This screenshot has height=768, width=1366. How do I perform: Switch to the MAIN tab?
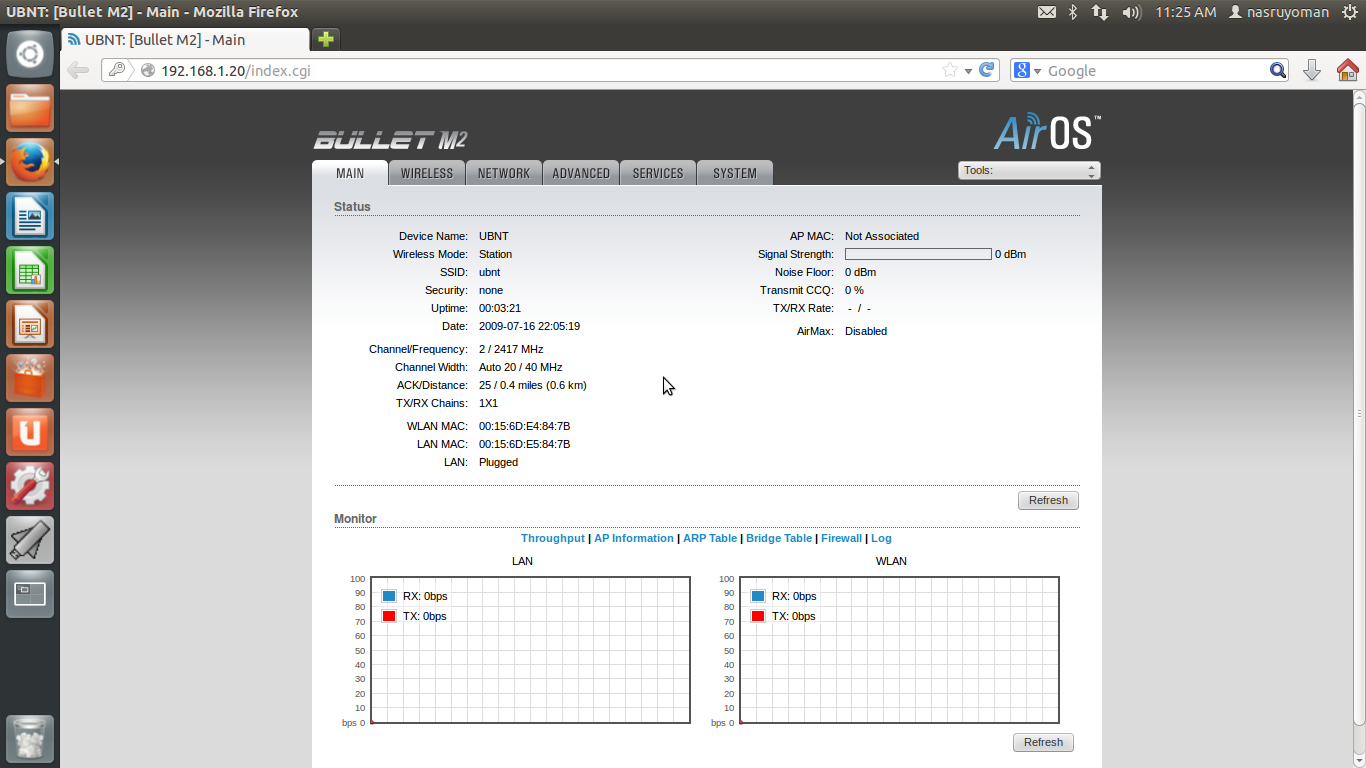(350, 173)
